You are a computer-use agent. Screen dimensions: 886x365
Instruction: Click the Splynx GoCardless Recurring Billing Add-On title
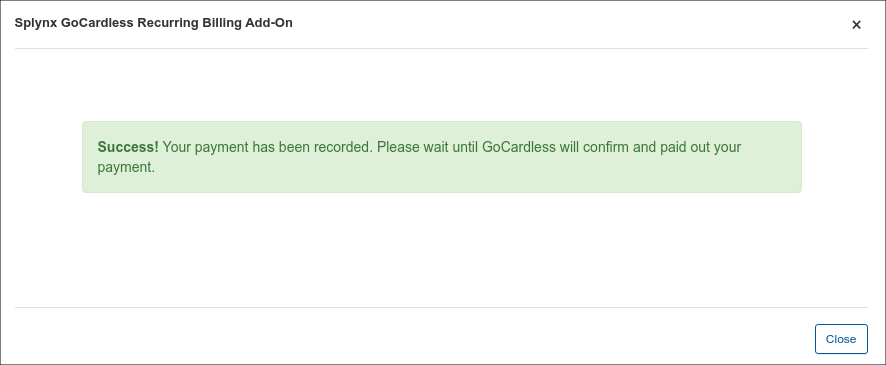[x=154, y=23]
